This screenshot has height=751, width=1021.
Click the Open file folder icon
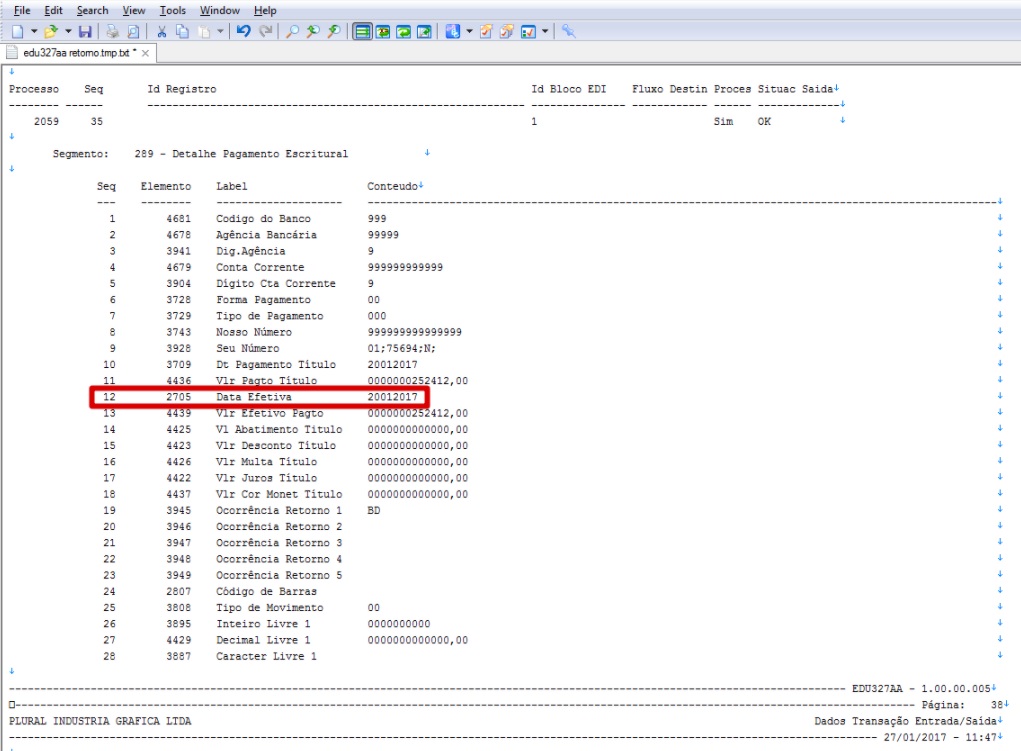point(51,31)
